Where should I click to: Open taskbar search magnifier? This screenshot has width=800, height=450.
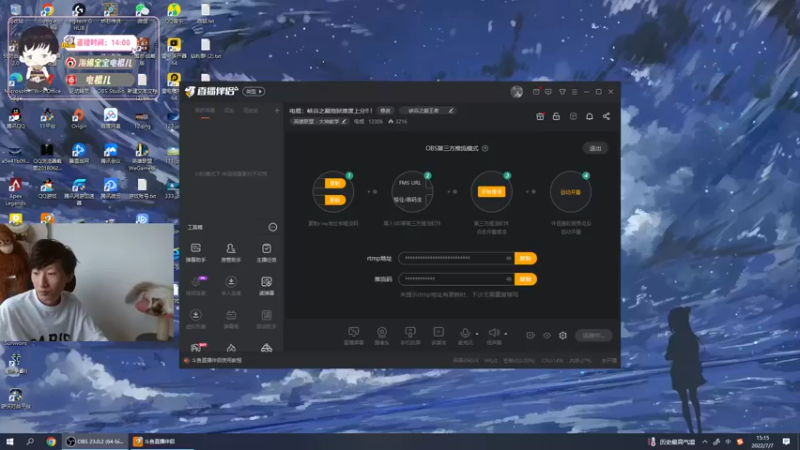30,442
